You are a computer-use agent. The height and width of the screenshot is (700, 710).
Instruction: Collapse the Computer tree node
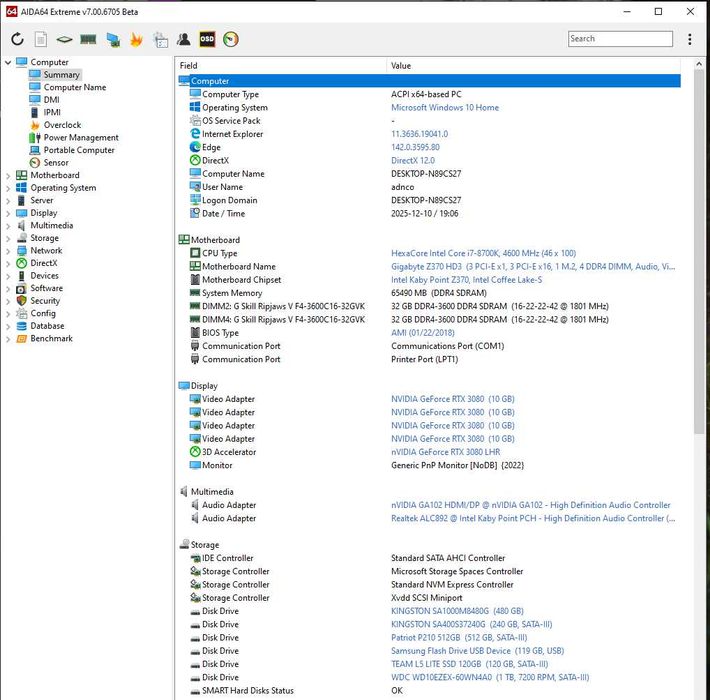(x=8, y=62)
